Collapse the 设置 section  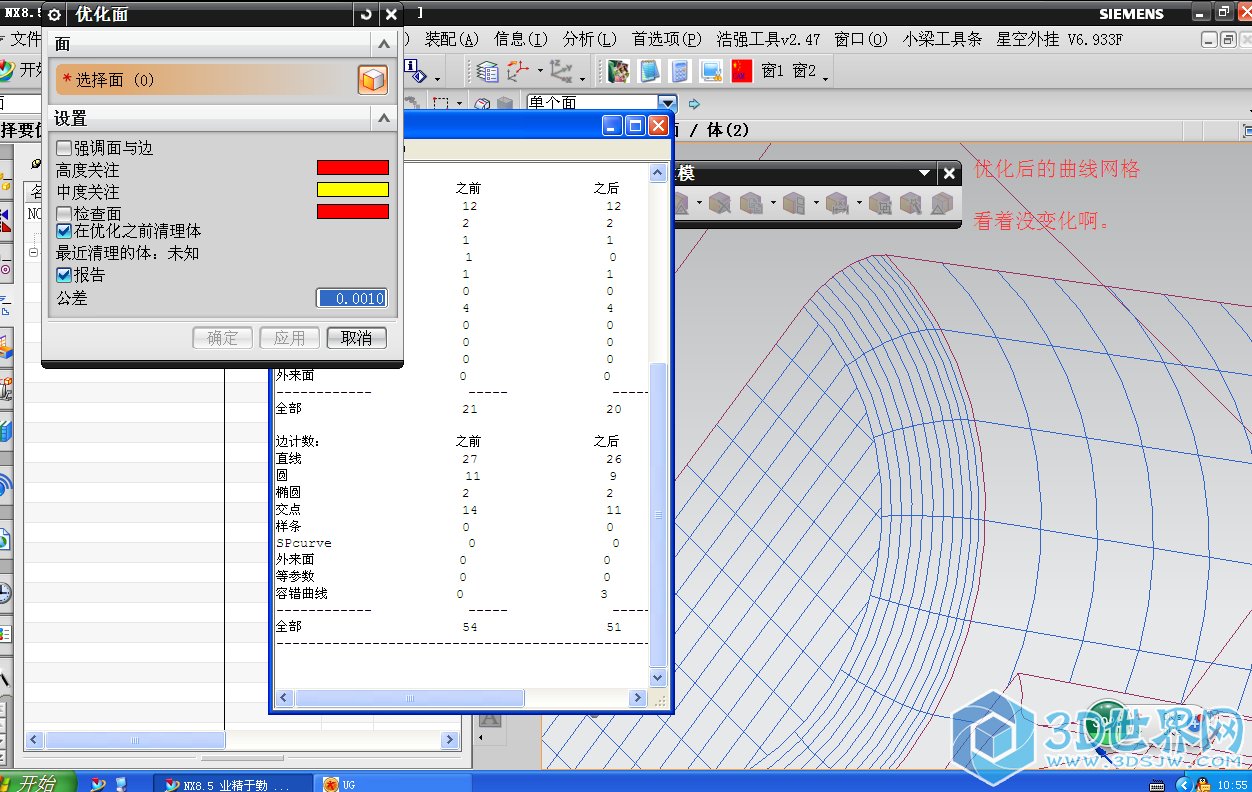point(383,119)
